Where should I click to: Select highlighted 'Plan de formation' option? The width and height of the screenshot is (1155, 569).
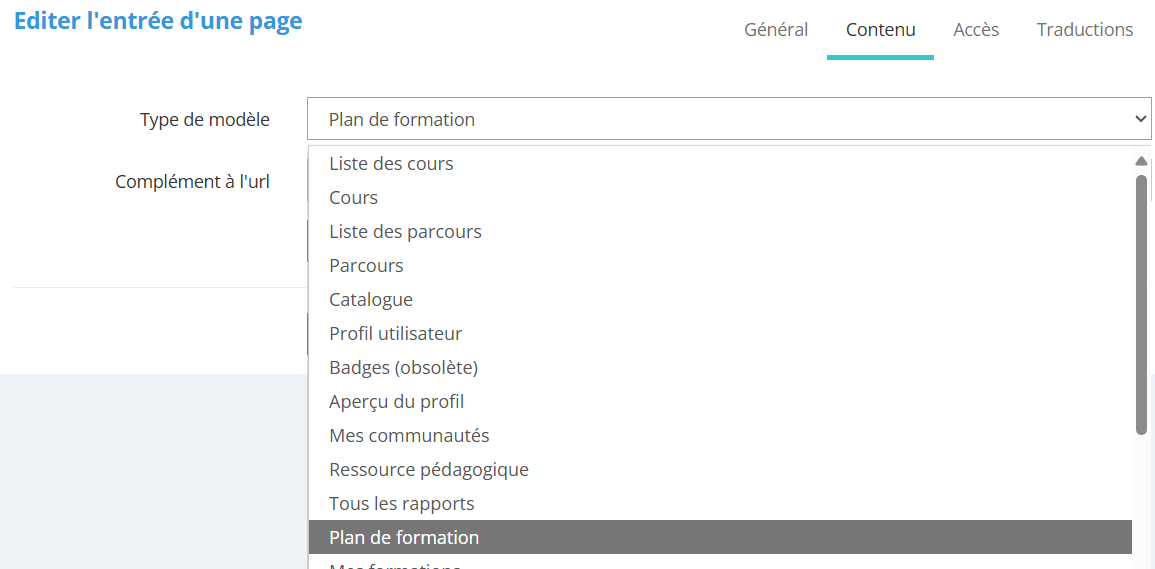click(x=404, y=538)
